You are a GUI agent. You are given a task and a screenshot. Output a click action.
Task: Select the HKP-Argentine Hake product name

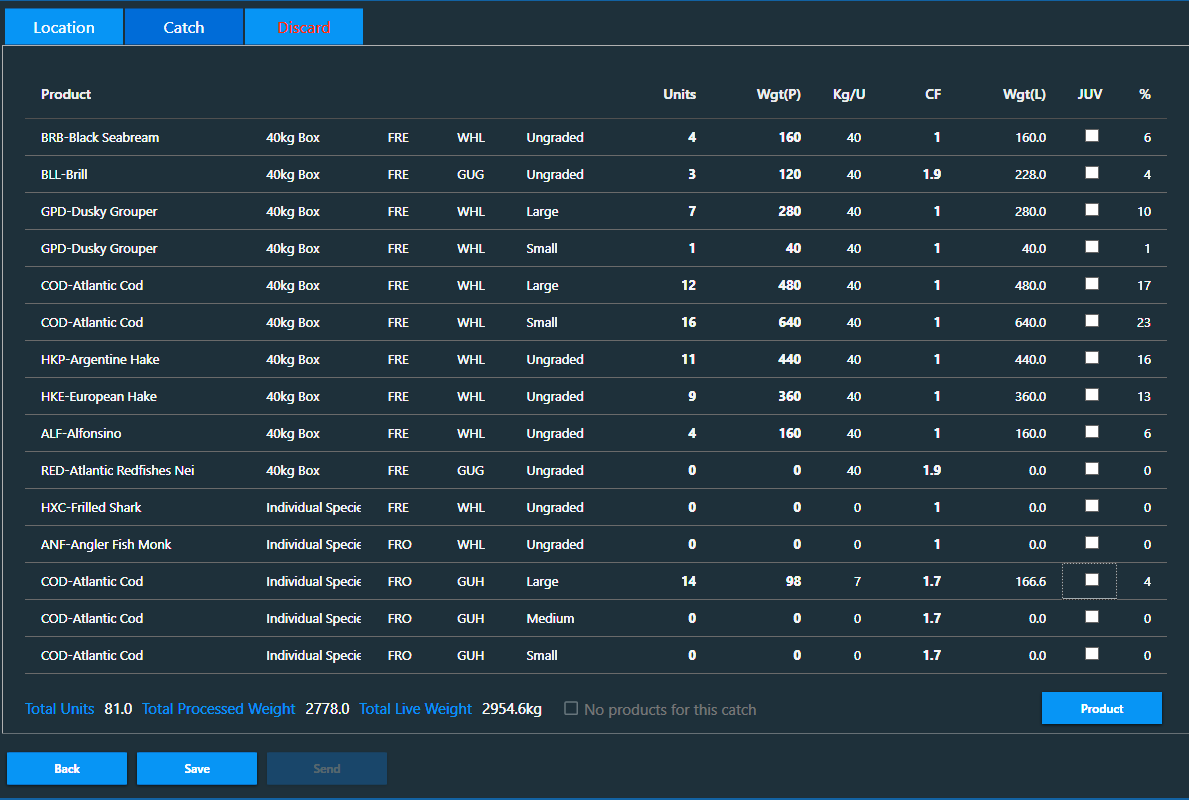coord(100,359)
